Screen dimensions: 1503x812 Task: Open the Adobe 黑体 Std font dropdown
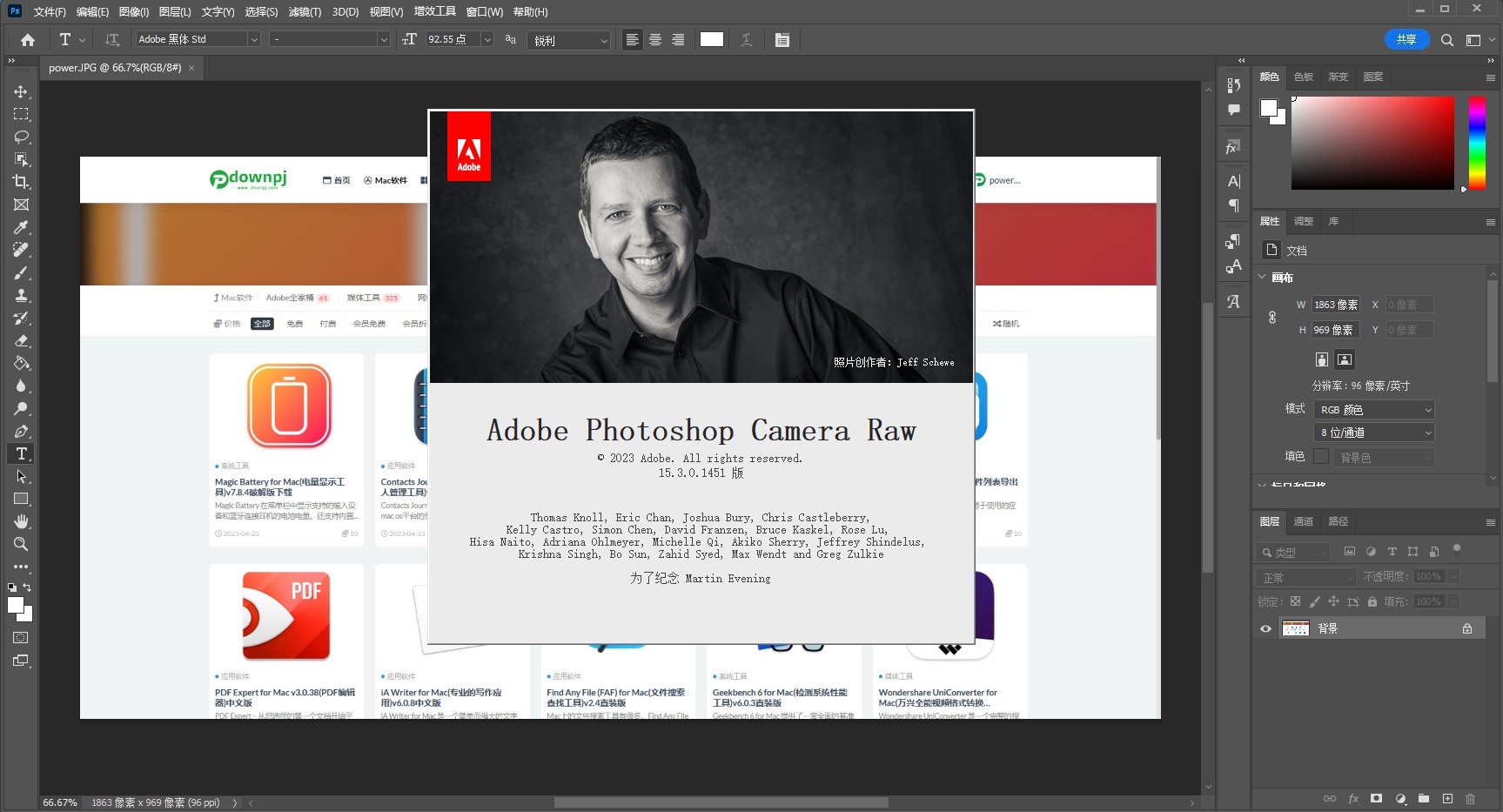point(254,40)
